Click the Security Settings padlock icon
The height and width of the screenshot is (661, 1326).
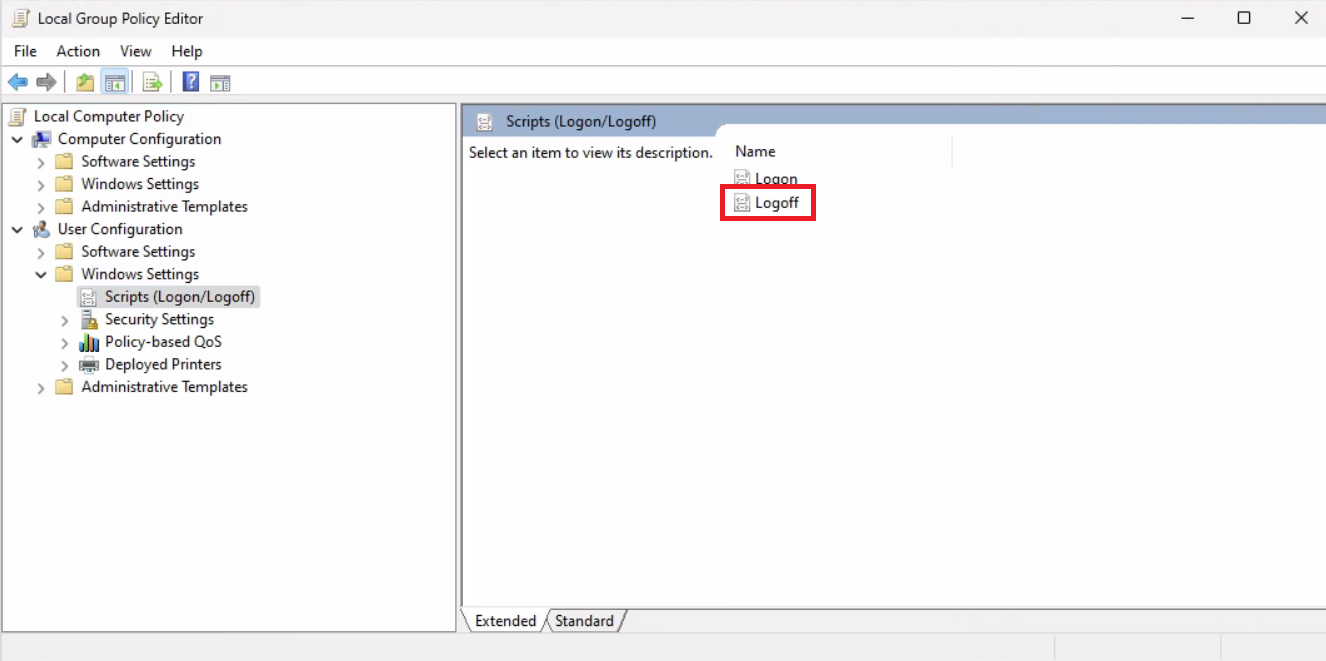[89, 319]
